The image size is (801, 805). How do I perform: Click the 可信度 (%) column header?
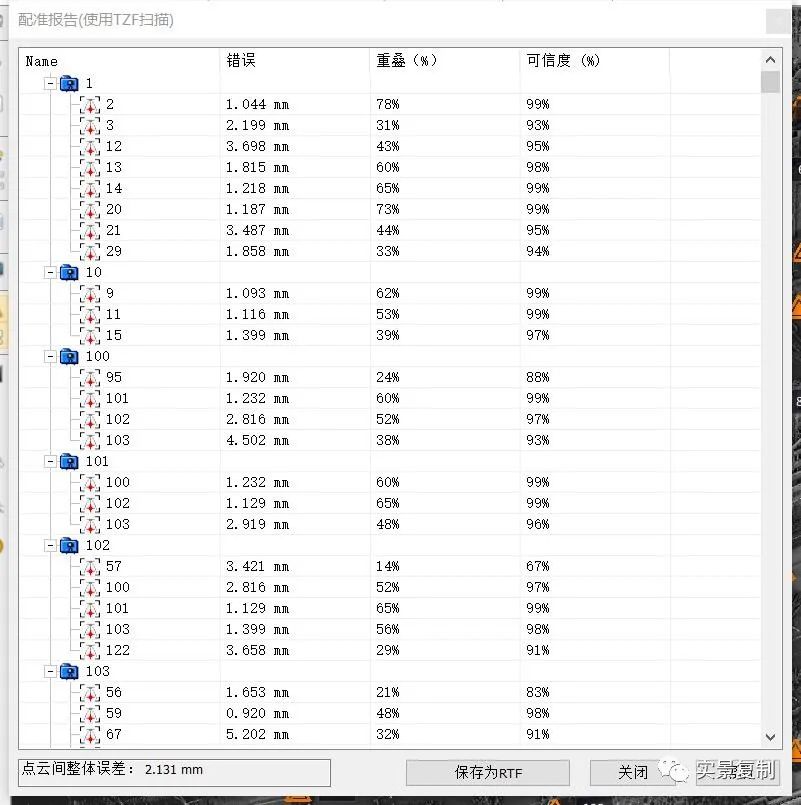(594, 61)
